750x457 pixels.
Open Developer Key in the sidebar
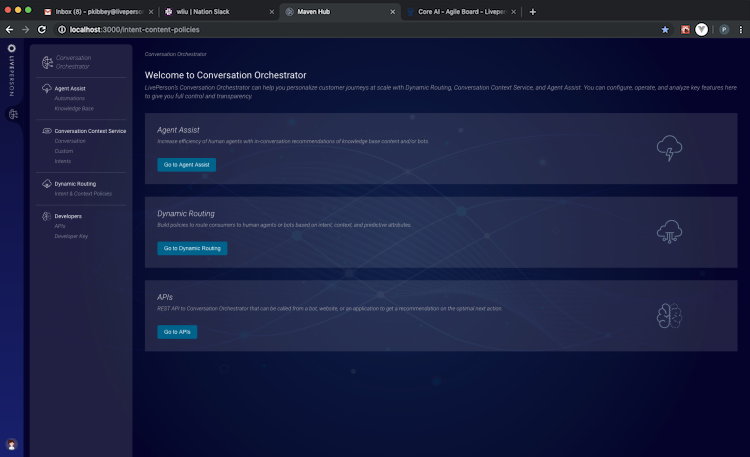pyautogui.click(x=71, y=236)
